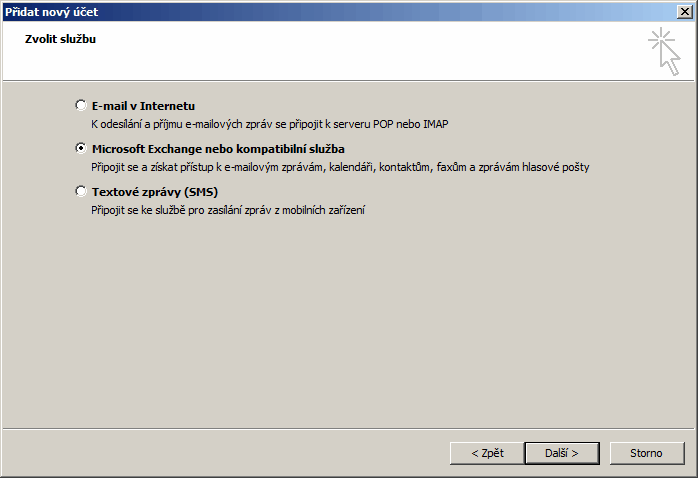Click the Exchange description about kalendáři and kontaktům
The width and height of the screenshot is (698, 478).
340,167
